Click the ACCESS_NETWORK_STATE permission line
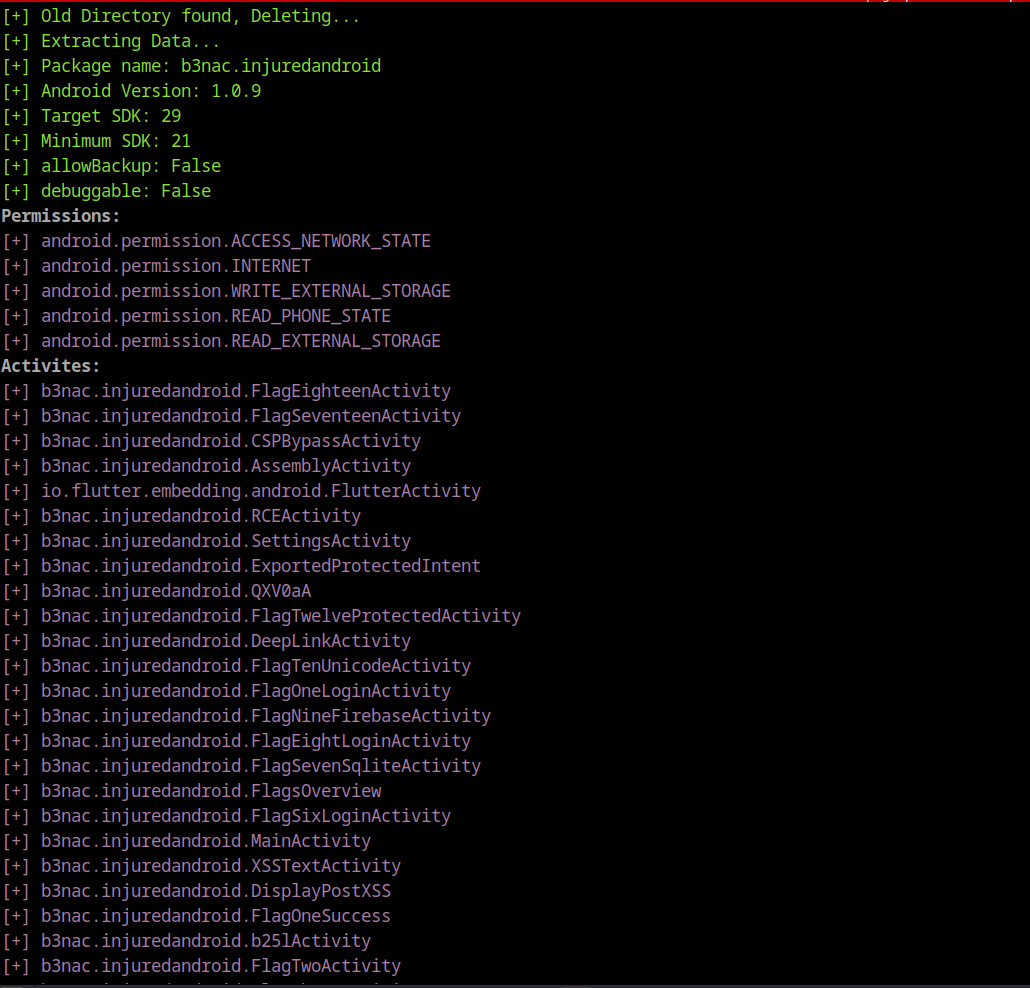Screen dimensions: 1030x988 (216, 240)
